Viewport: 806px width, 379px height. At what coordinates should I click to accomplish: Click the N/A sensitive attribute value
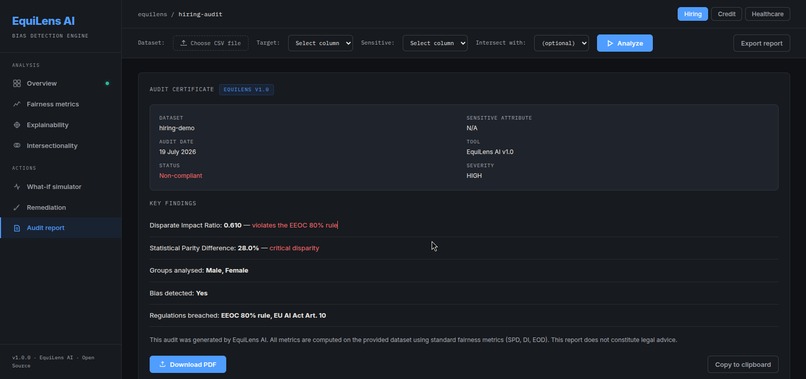[472, 128]
